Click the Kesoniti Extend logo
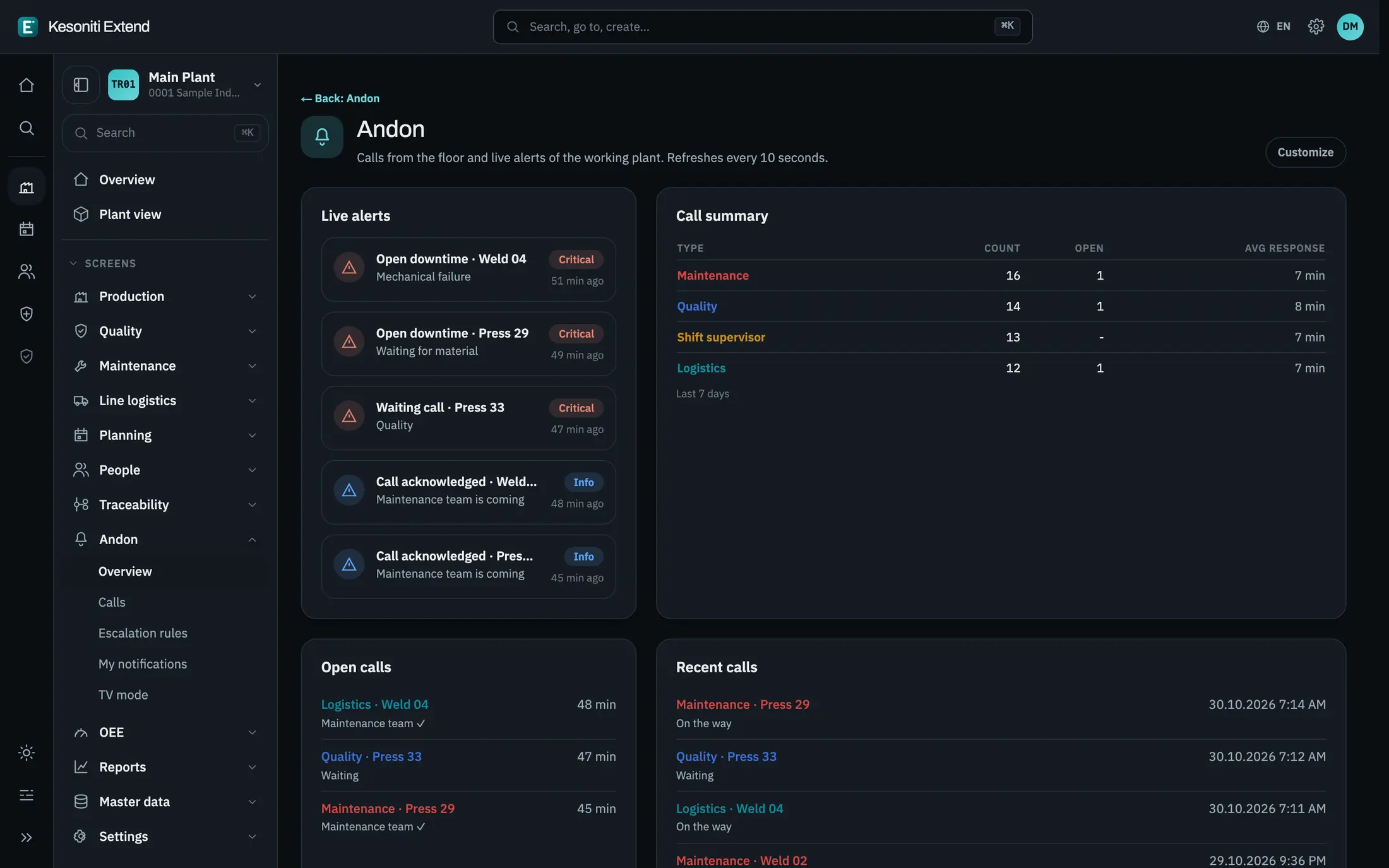 click(84, 27)
